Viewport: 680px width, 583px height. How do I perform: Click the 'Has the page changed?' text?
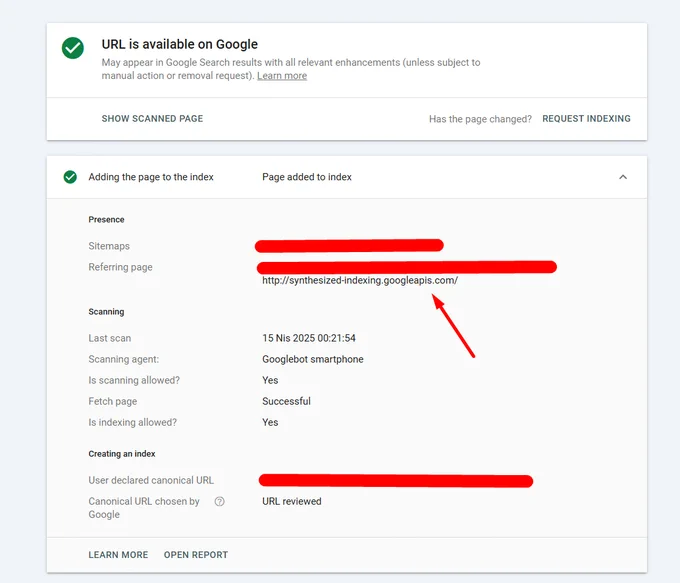tap(480, 119)
